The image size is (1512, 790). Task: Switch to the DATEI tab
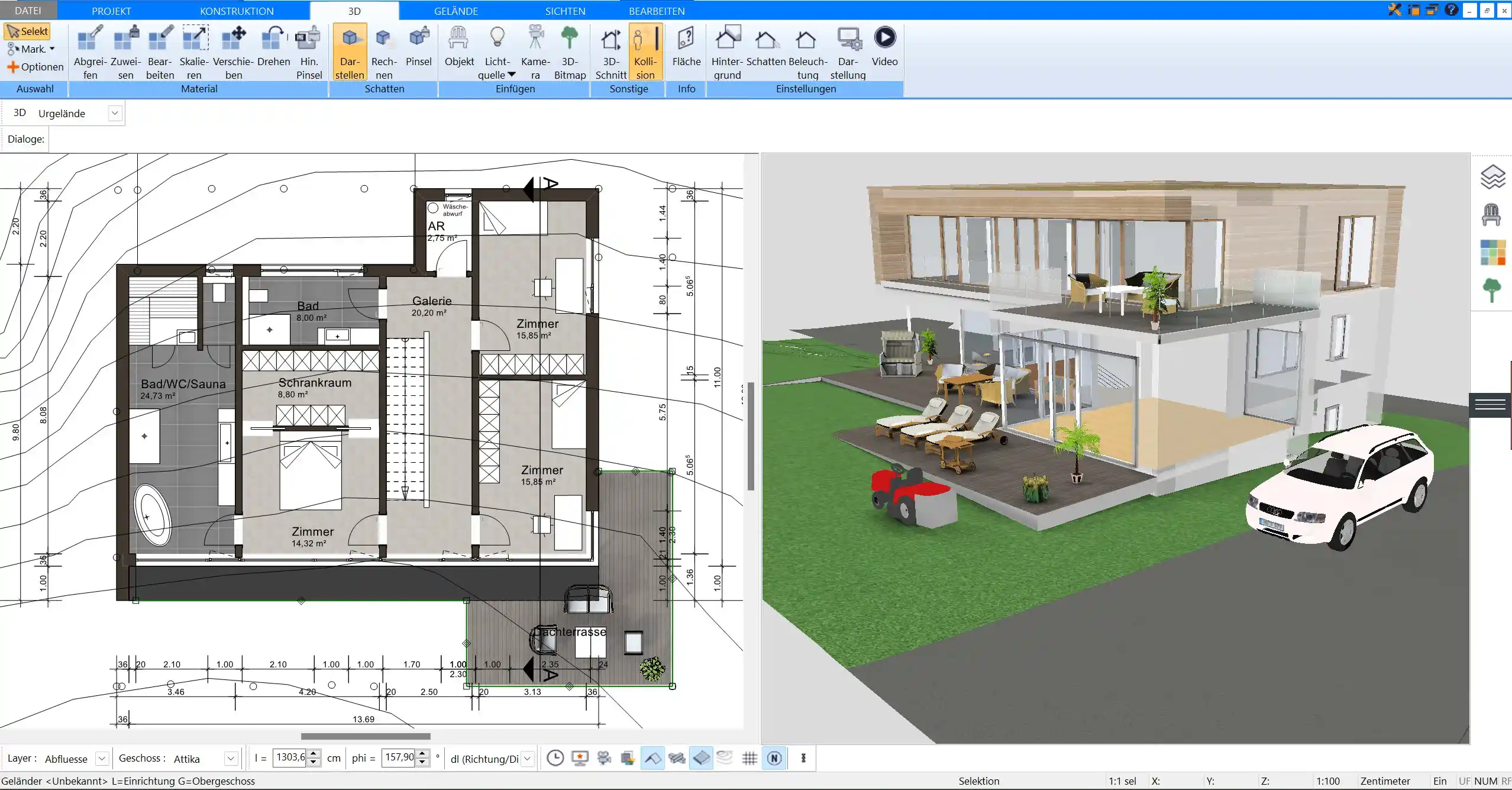(28, 11)
